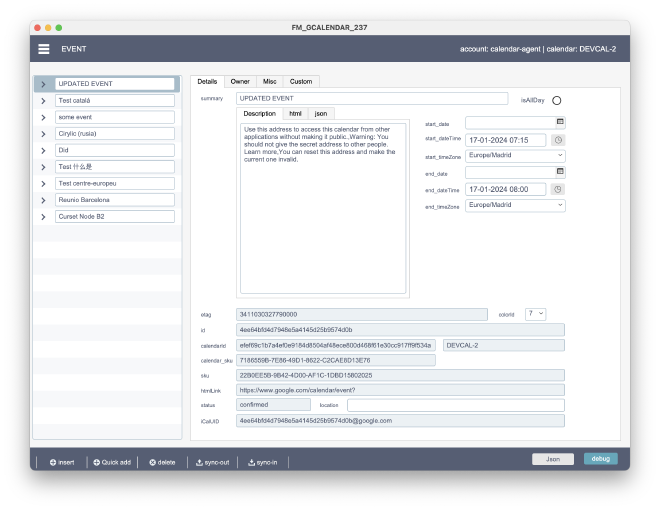Switch to the Details tab
The height and width of the screenshot is (510, 660).
[207, 82]
